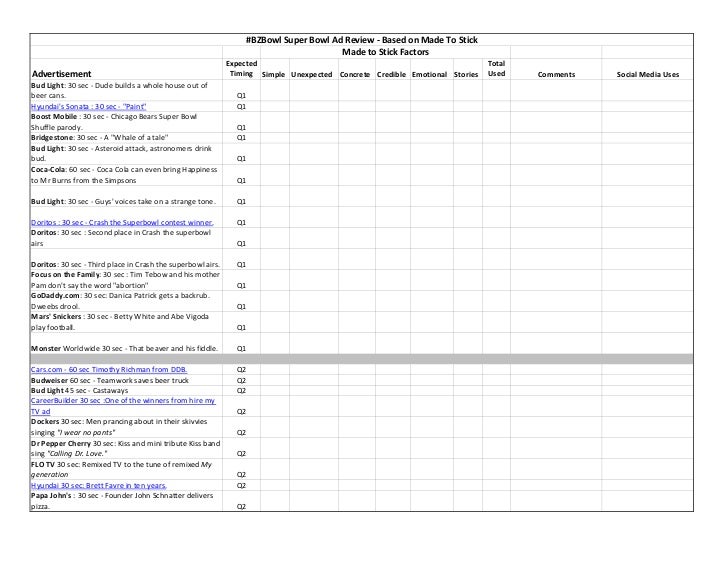Image resolution: width=728 pixels, height=563 pixels.
Task: Select the GoDaddy.com Danica Patrick row
Action: pyautogui.click(x=362, y=301)
